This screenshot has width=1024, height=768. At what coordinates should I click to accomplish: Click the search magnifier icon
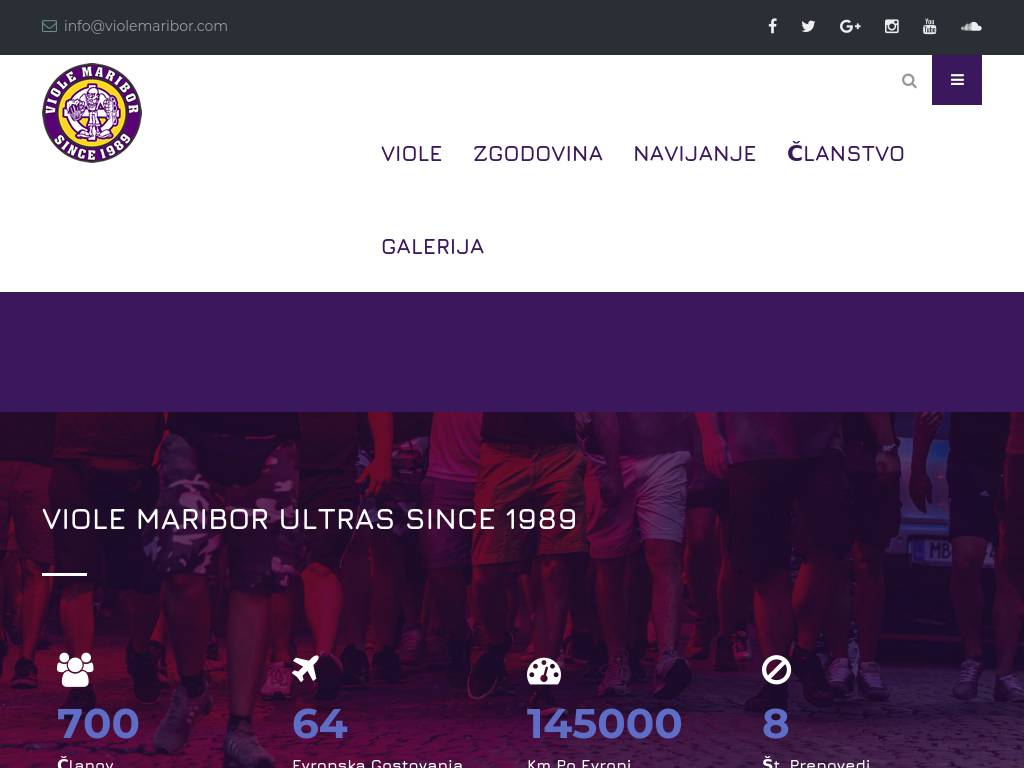coord(909,81)
